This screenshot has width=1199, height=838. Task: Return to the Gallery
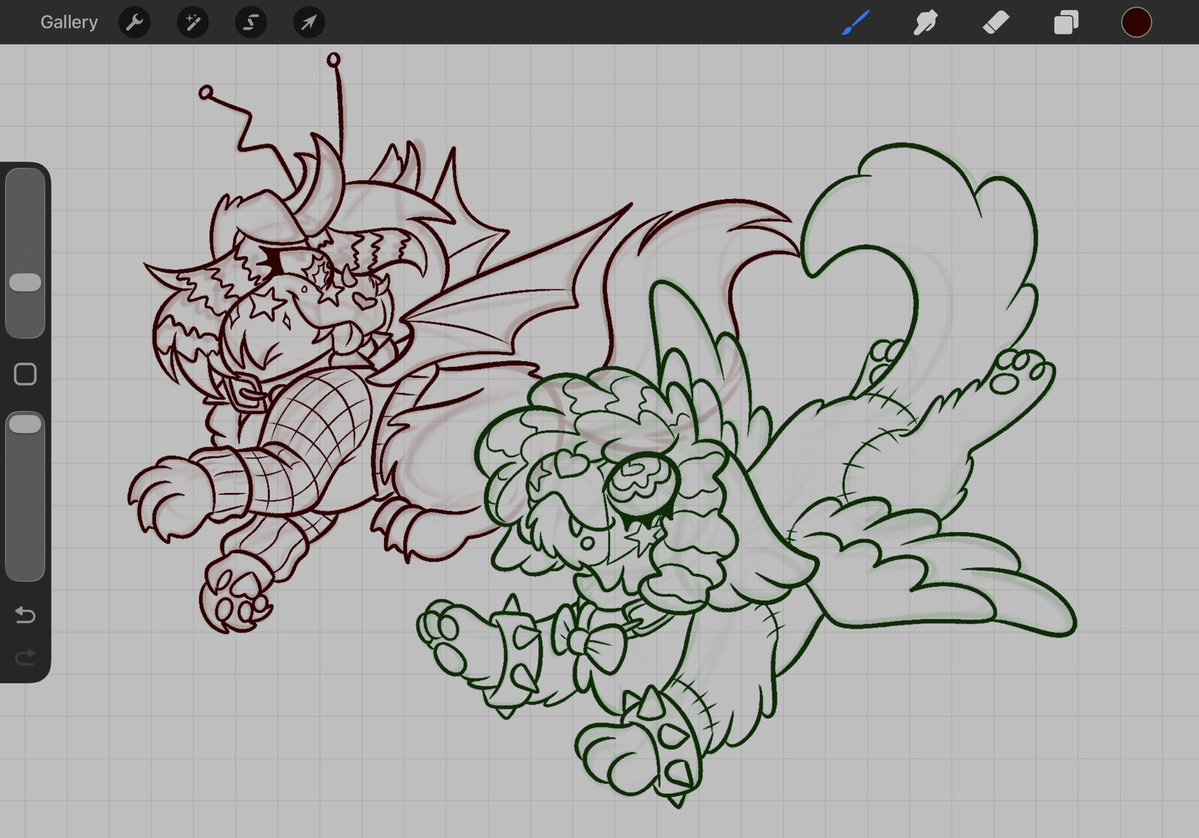pyautogui.click(x=69, y=22)
